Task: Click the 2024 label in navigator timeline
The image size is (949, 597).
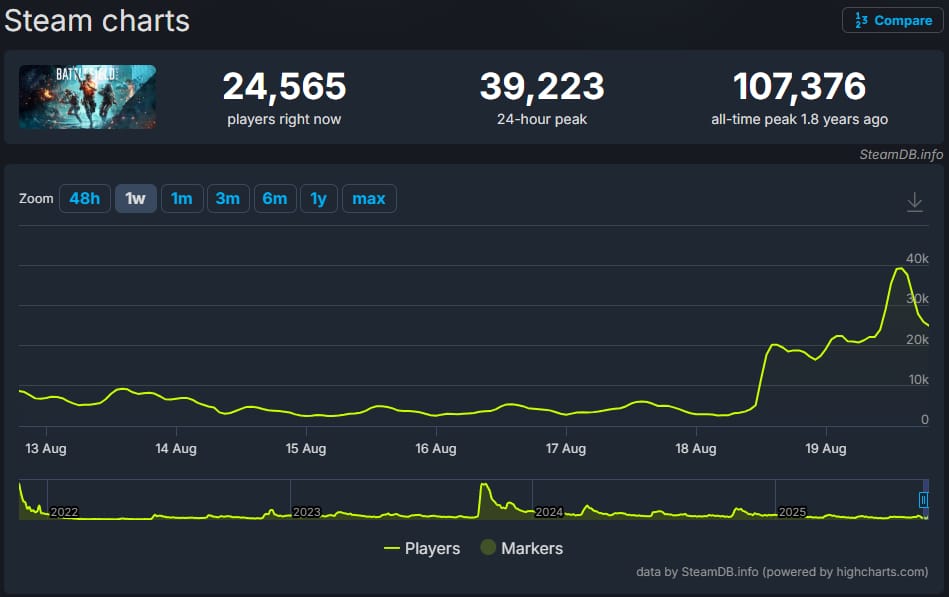Action: coord(550,512)
